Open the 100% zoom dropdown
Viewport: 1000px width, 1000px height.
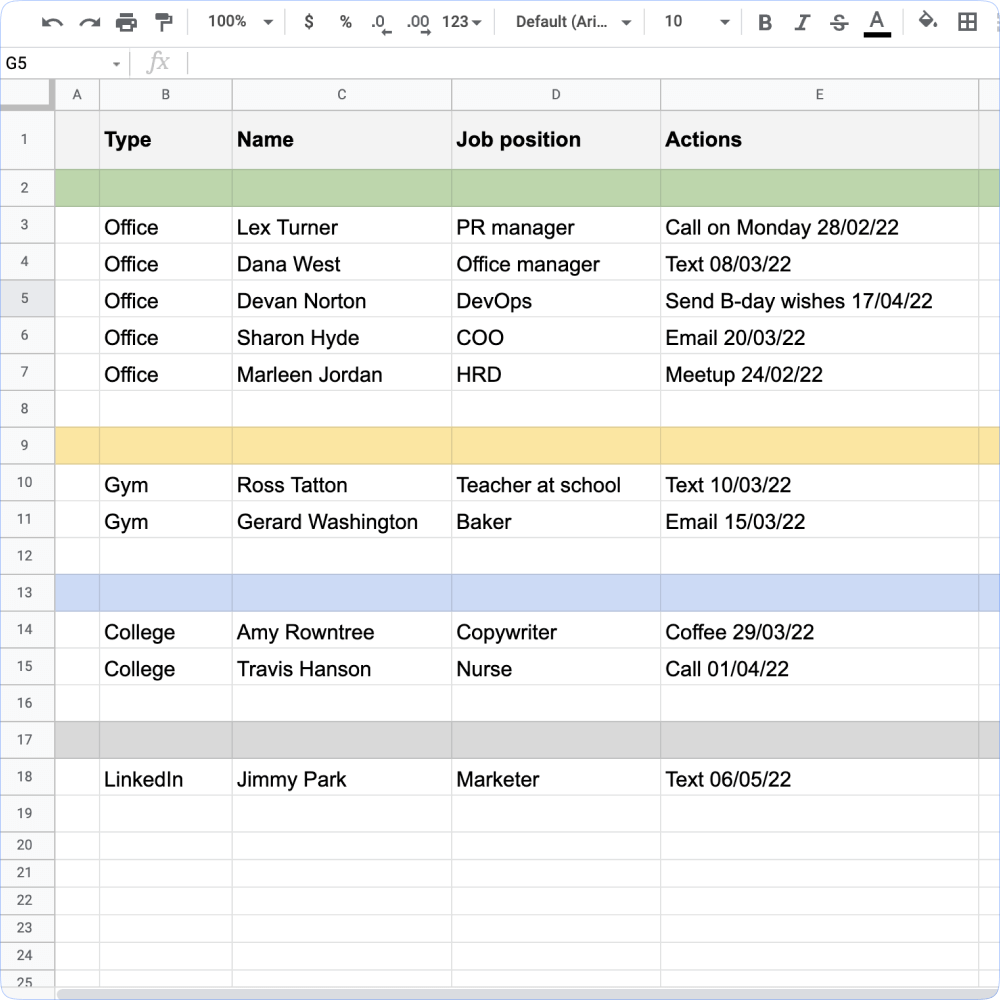[x=240, y=22]
